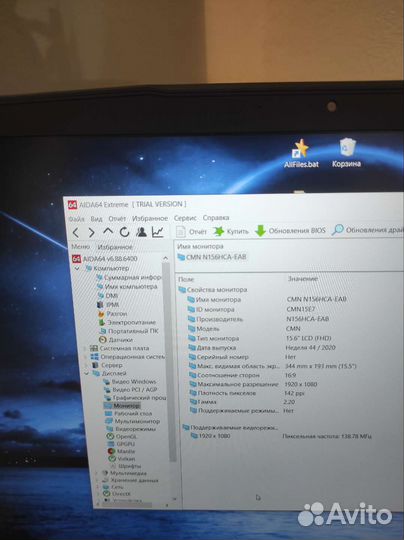Select Графический процессор tree item

[x=135, y=398]
